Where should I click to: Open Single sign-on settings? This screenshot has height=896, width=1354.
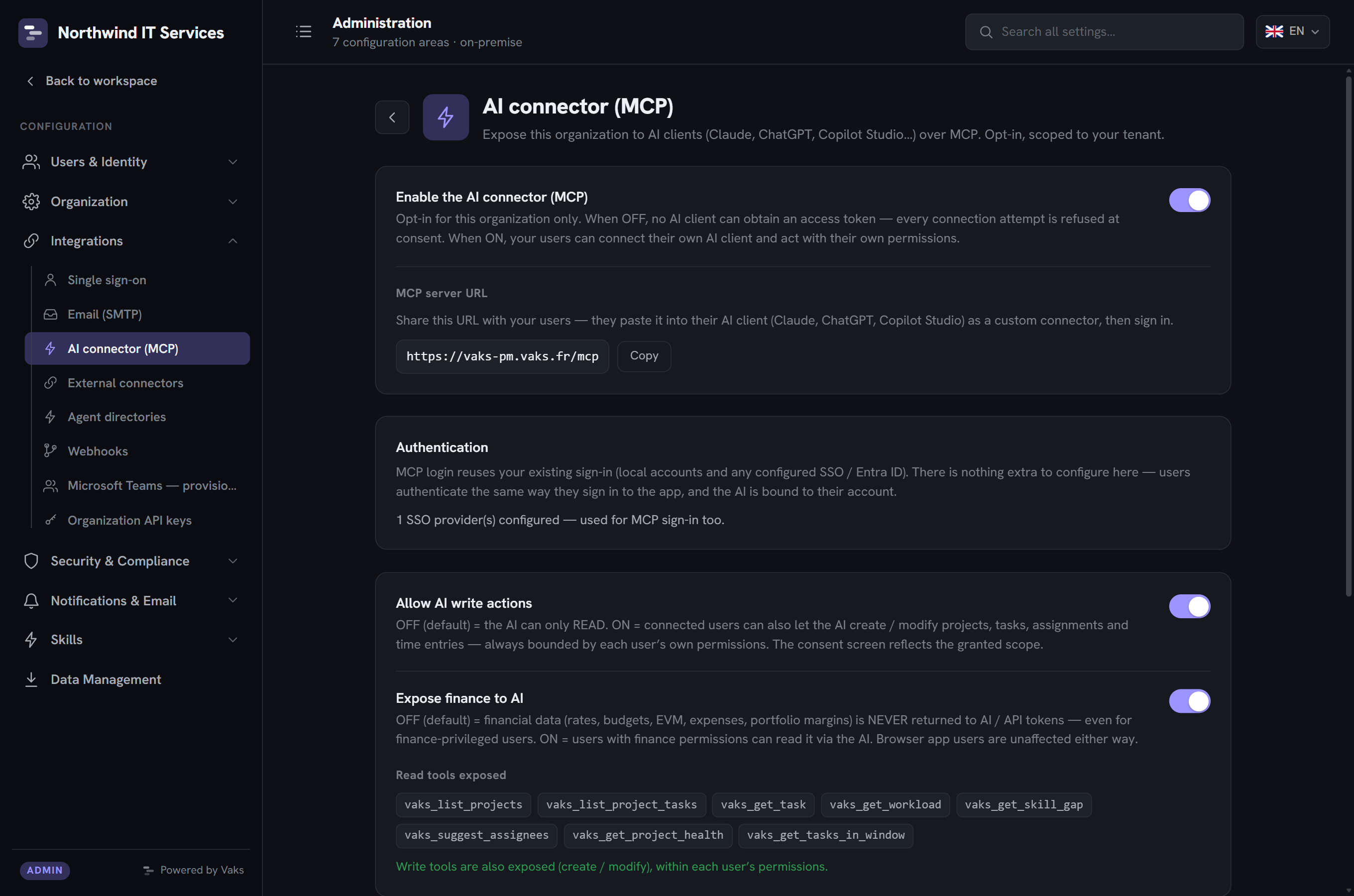[x=137, y=280]
